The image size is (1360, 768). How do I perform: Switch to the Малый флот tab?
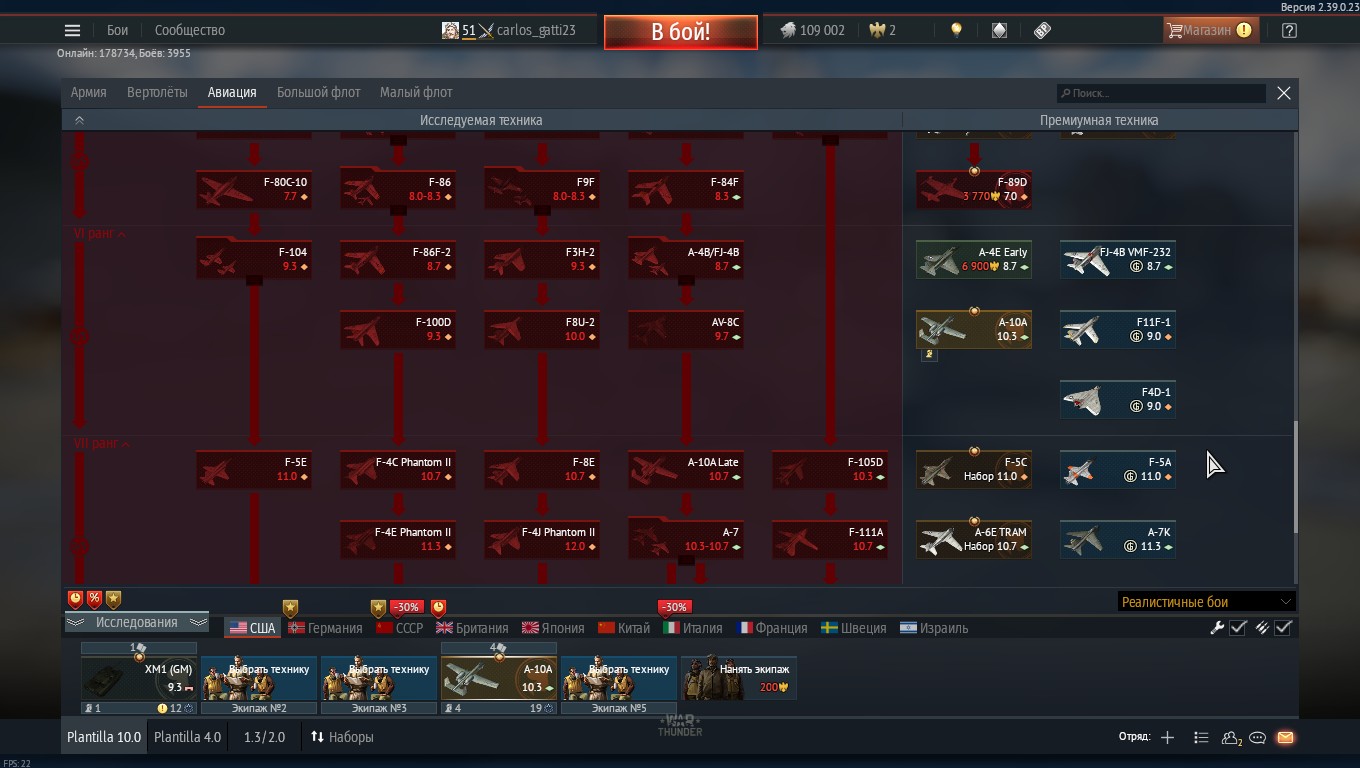pyautogui.click(x=416, y=92)
